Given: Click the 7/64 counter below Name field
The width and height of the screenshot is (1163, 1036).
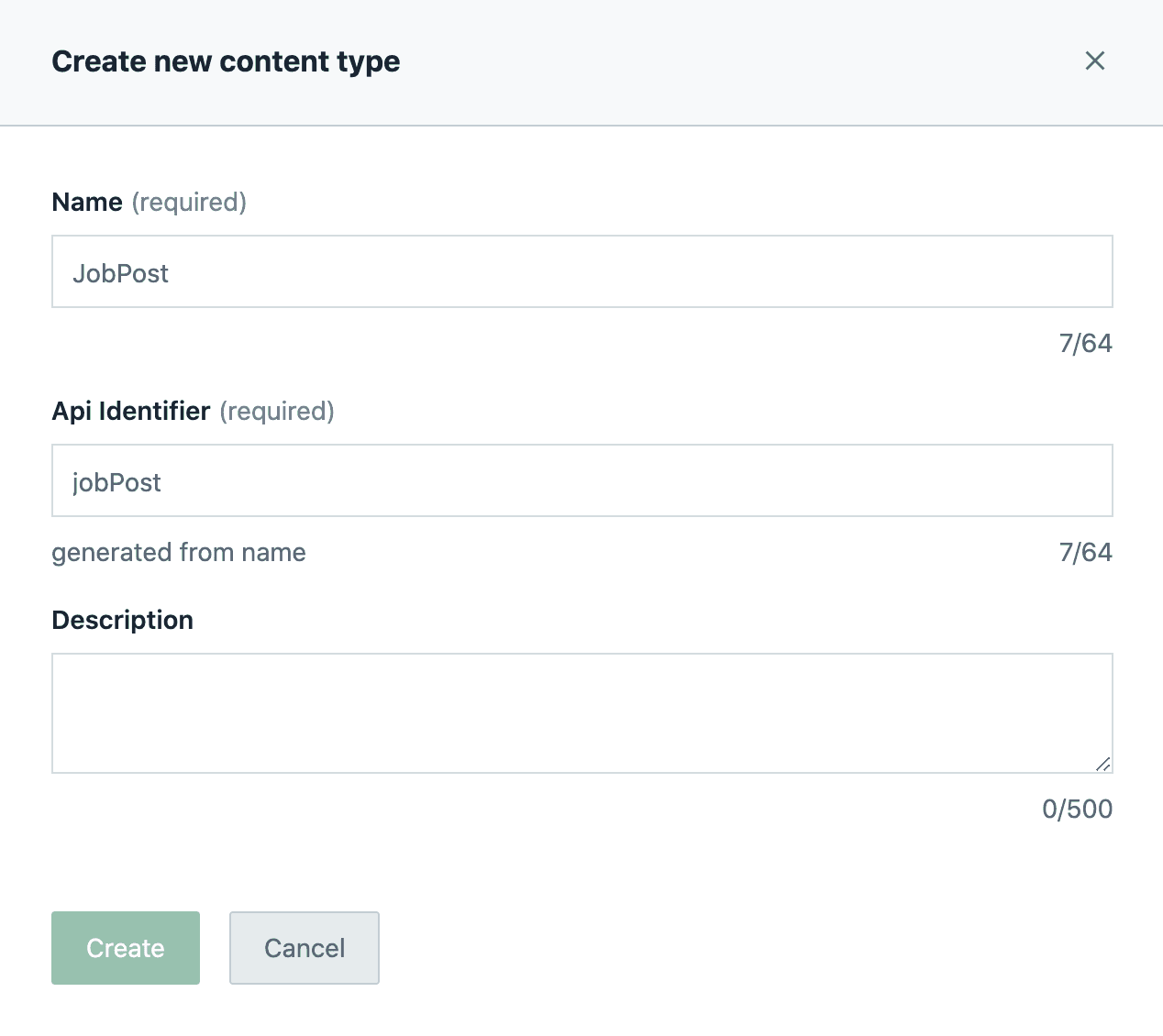Looking at the screenshot, I should click(x=1085, y=343).
